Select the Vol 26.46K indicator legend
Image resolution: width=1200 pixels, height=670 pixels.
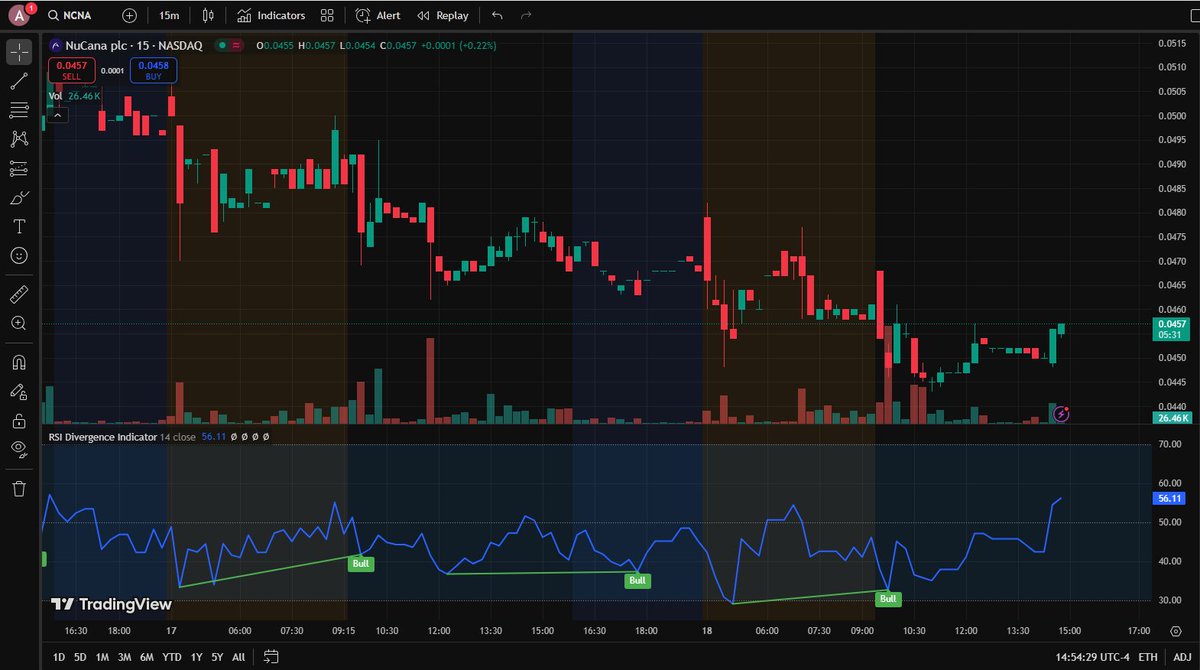tap(75, 96)
